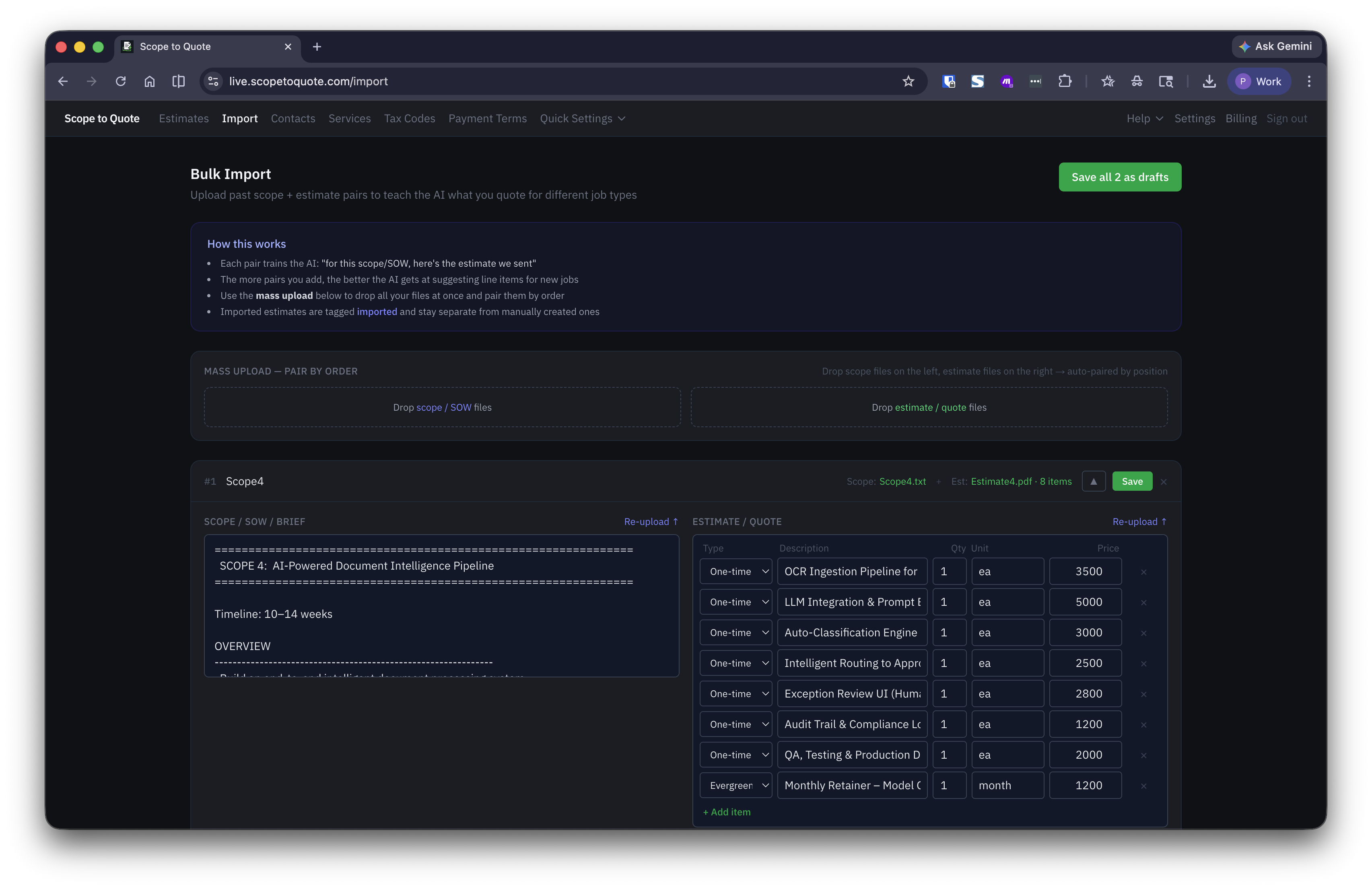The image size is (1372, 889).
Task: Expand the Quick Settings menu
Action: click(582, 118)
